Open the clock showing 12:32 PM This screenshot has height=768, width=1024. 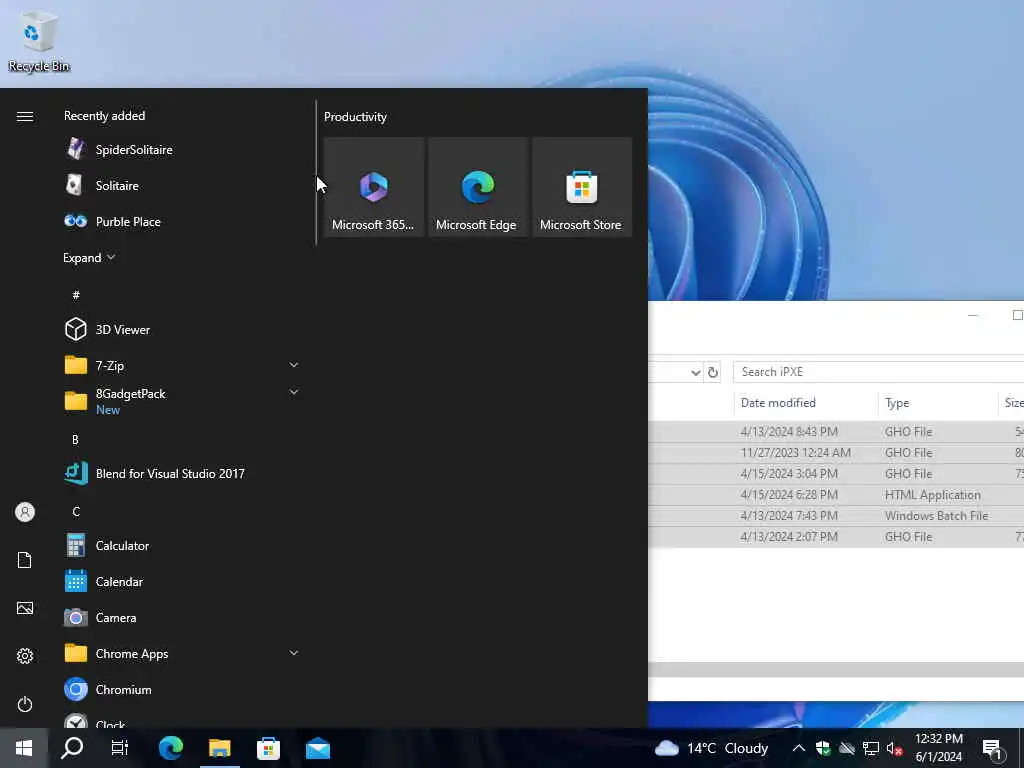coord(938,748)
